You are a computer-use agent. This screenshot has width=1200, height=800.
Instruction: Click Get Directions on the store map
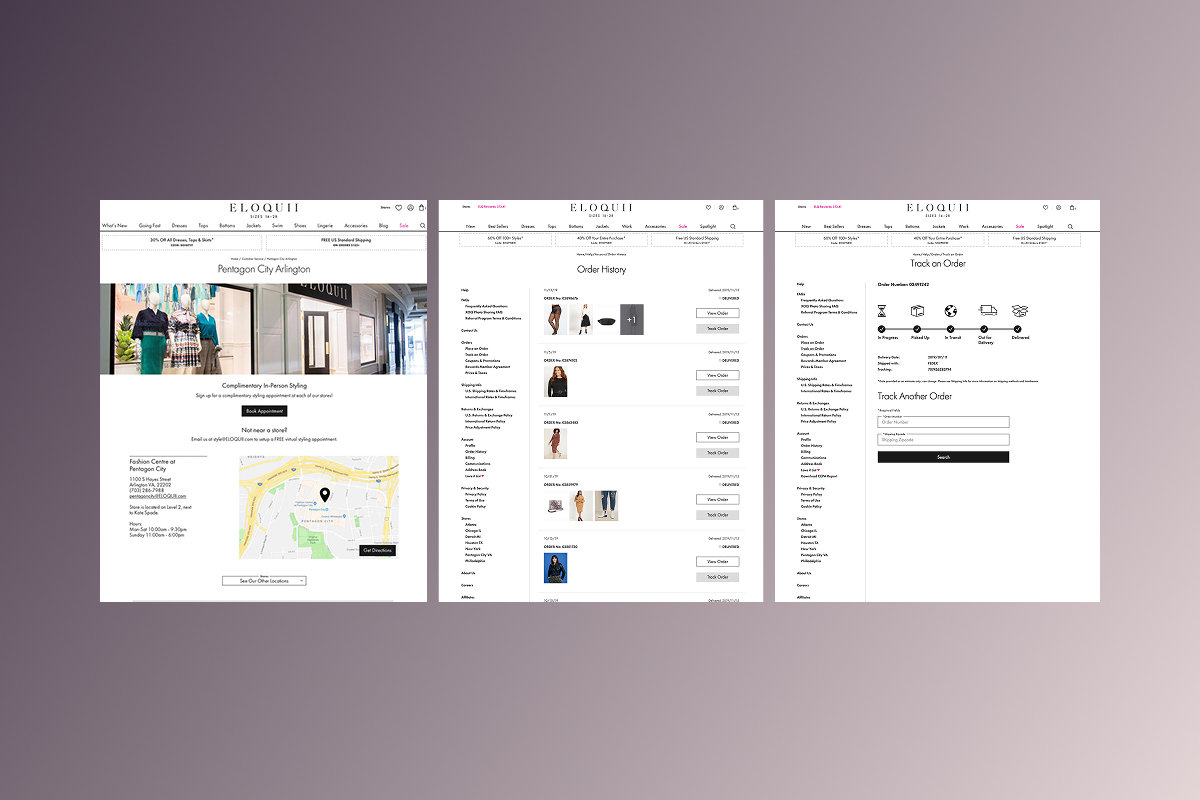378,550
